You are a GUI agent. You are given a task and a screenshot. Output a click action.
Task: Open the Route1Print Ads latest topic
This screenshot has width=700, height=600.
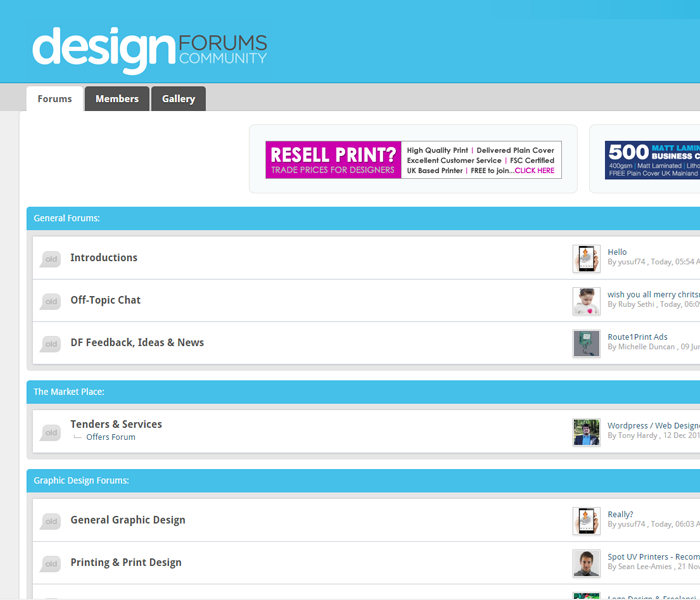(637, 337)
